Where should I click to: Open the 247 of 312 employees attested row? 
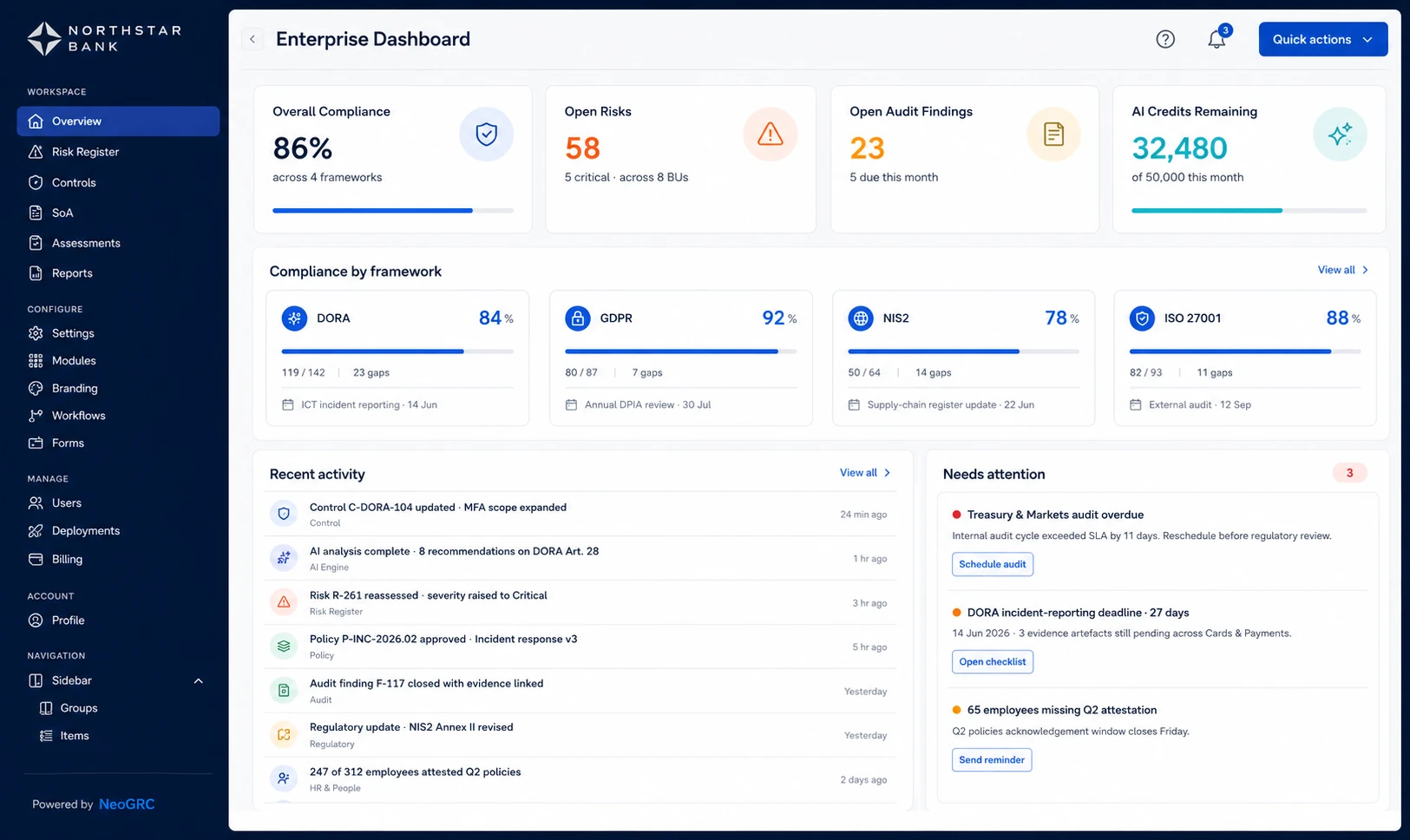[580, 779]
